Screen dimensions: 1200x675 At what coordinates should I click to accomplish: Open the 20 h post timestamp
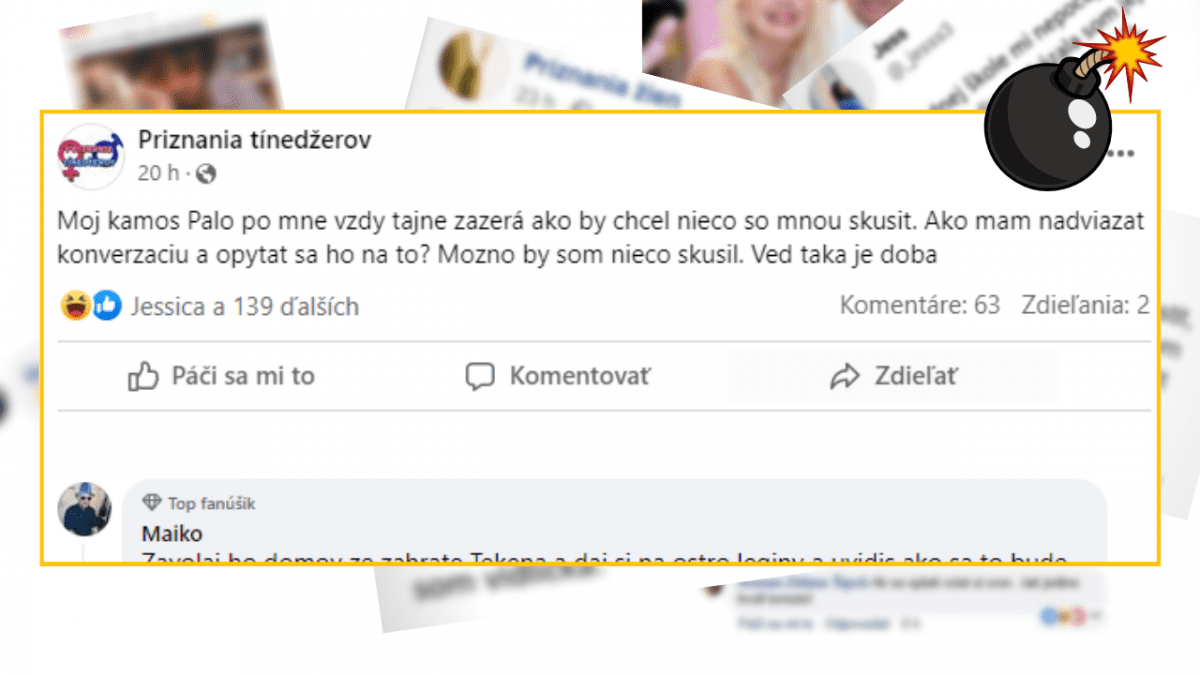pos(159,173)
